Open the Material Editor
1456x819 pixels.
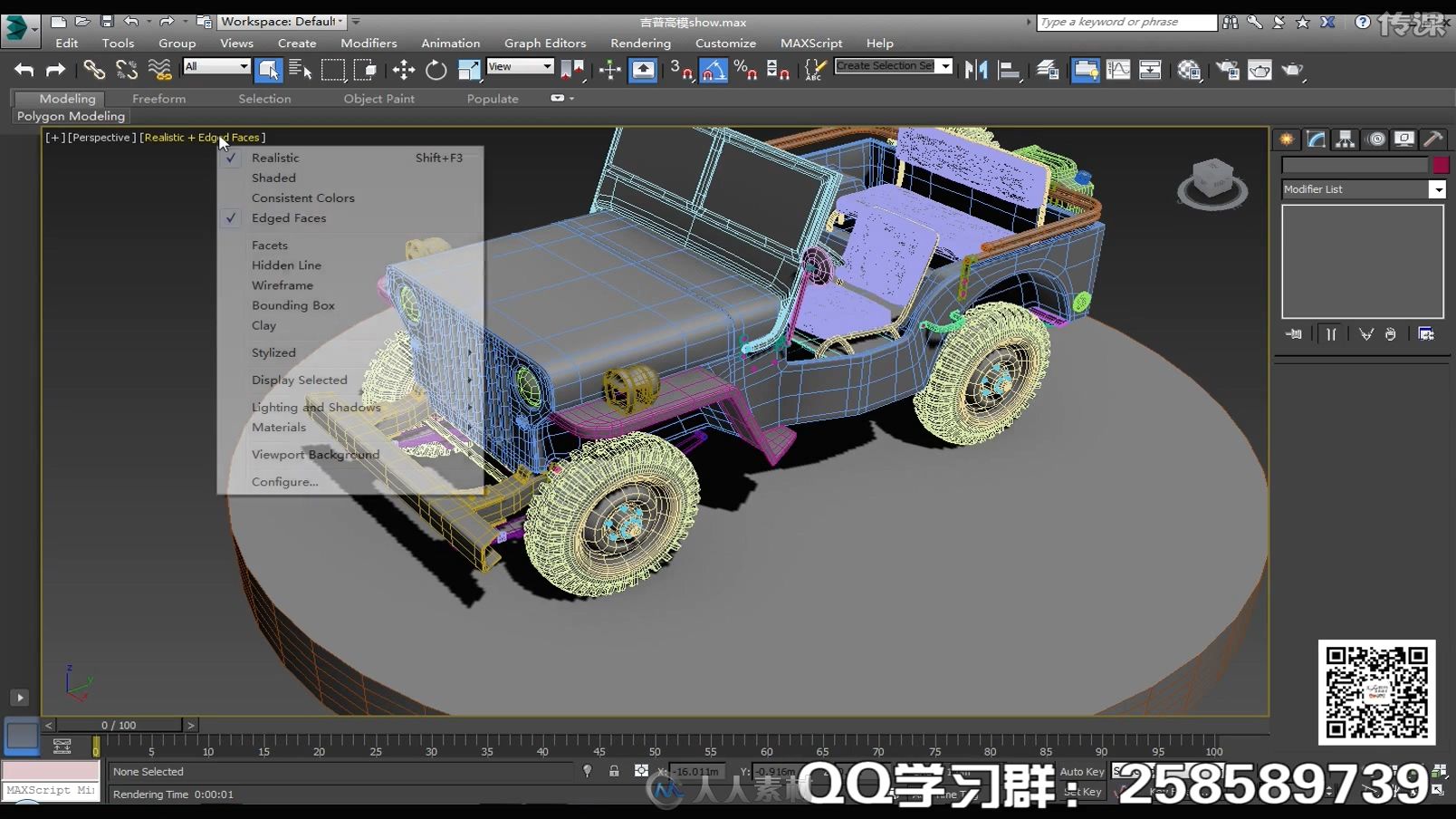1189,70
